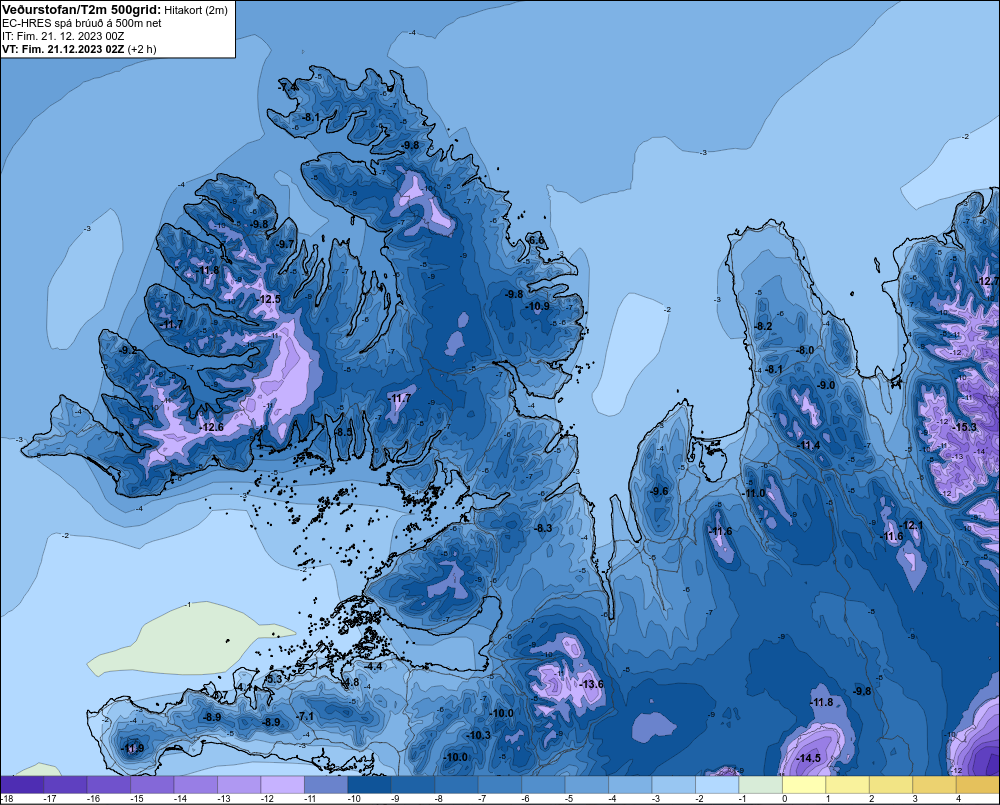1000x805 pixels.
Task: Click the '-12.6' temperature value in the Westfjords
Action: click(211, 427)
